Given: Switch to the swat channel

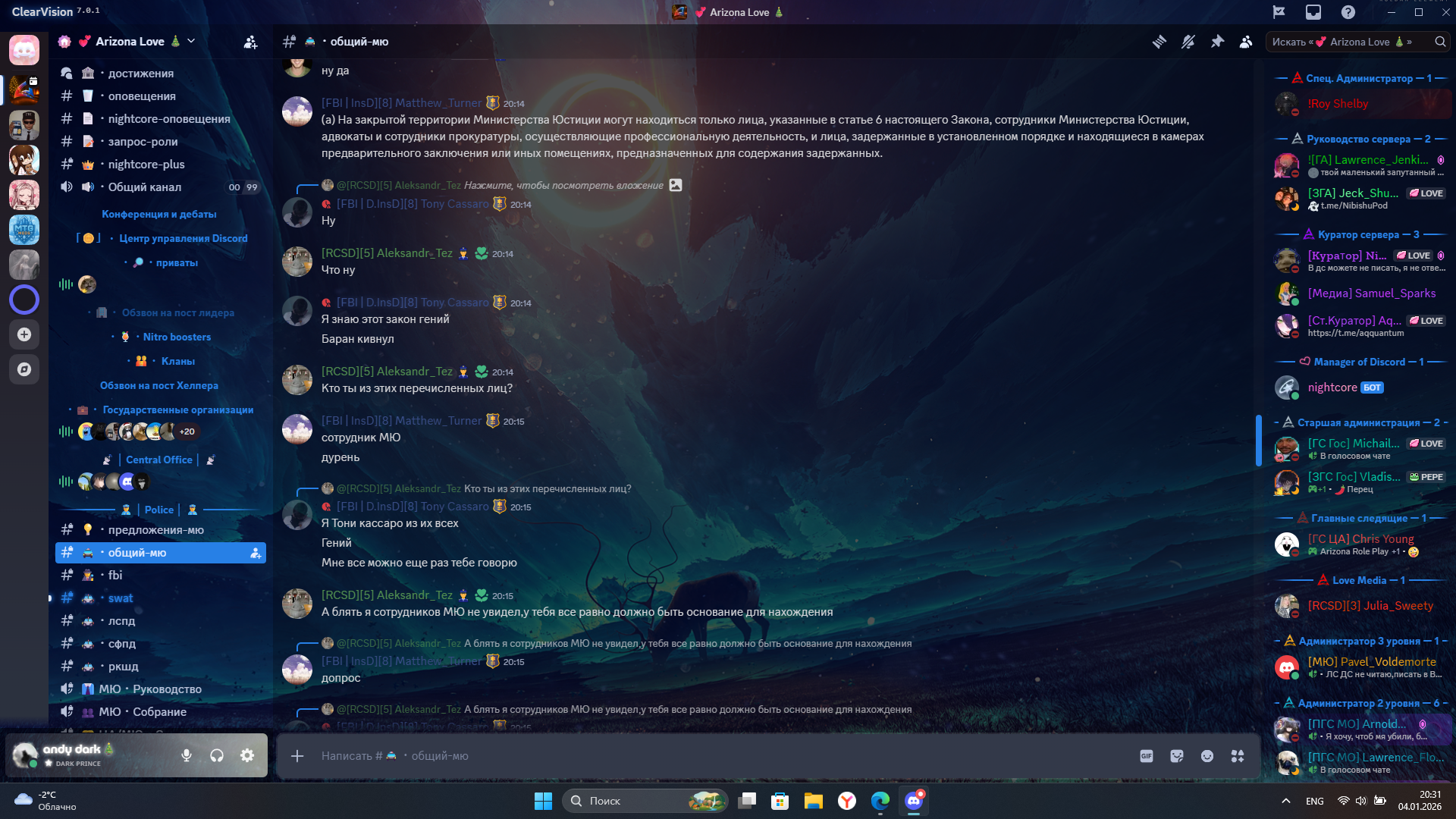Looking at the screenshot, I should [x=121, y=598].
